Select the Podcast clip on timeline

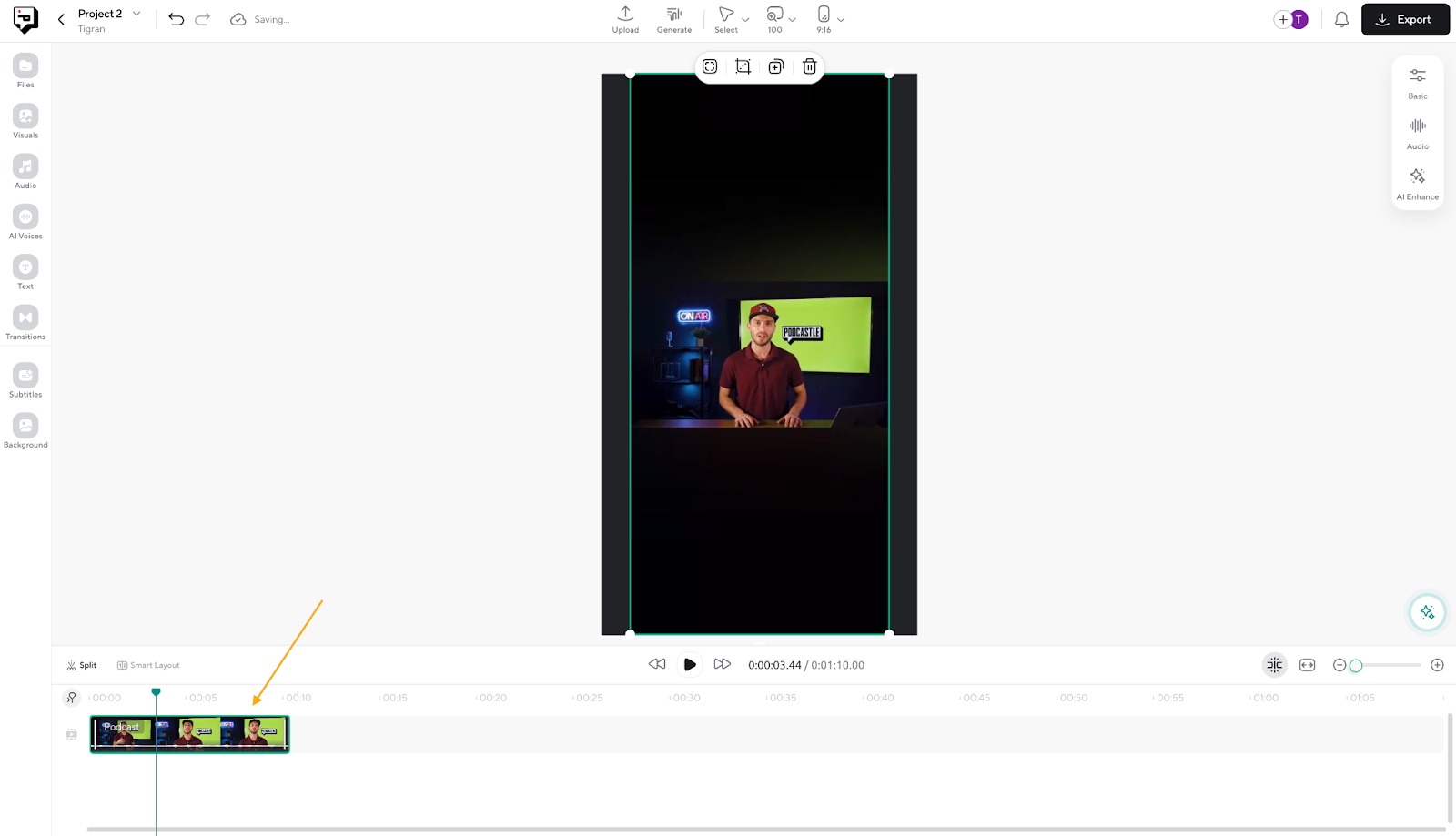pos(189,734)
